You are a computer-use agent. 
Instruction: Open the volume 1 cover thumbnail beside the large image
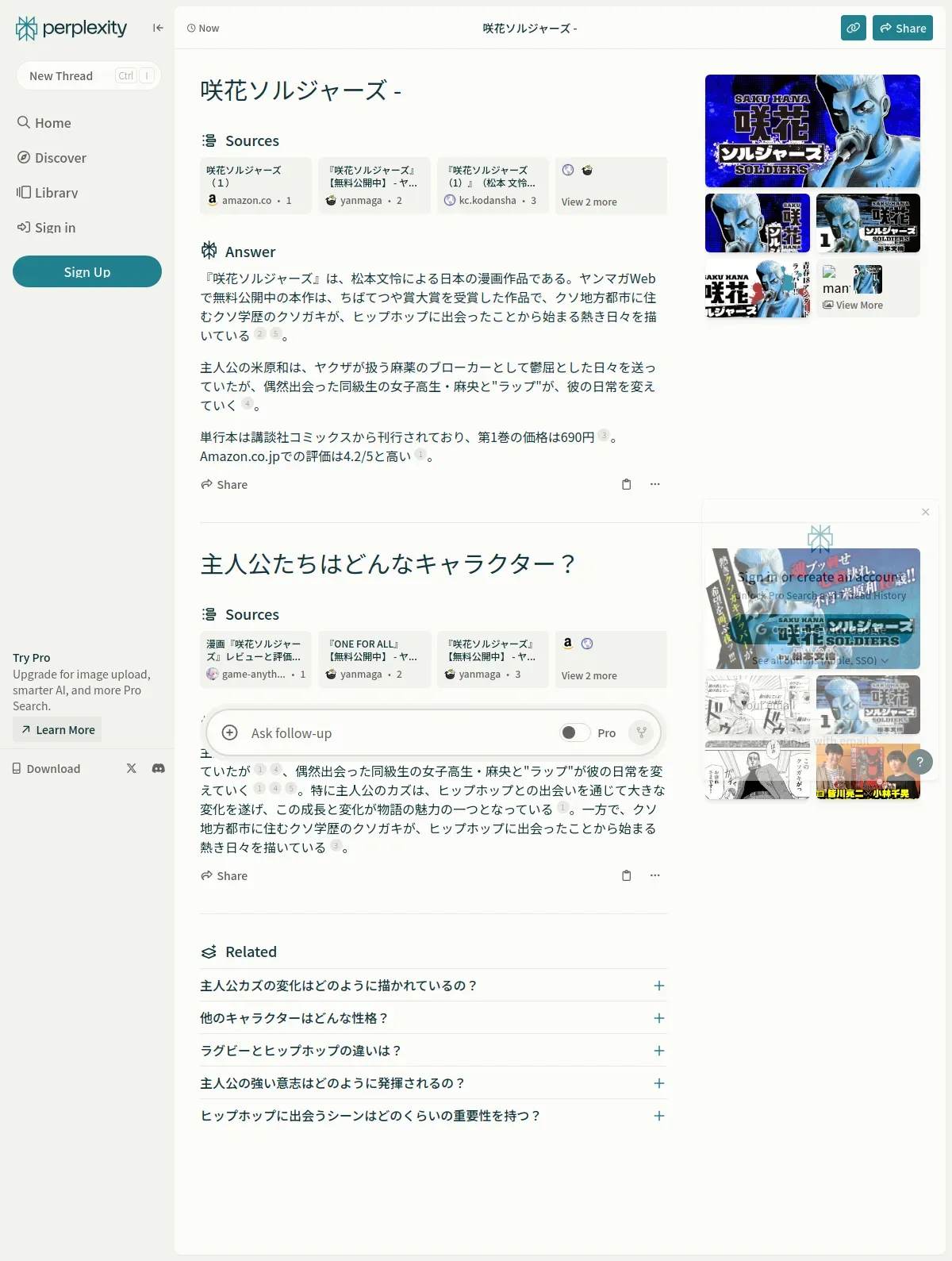click(x=868, y=223)
